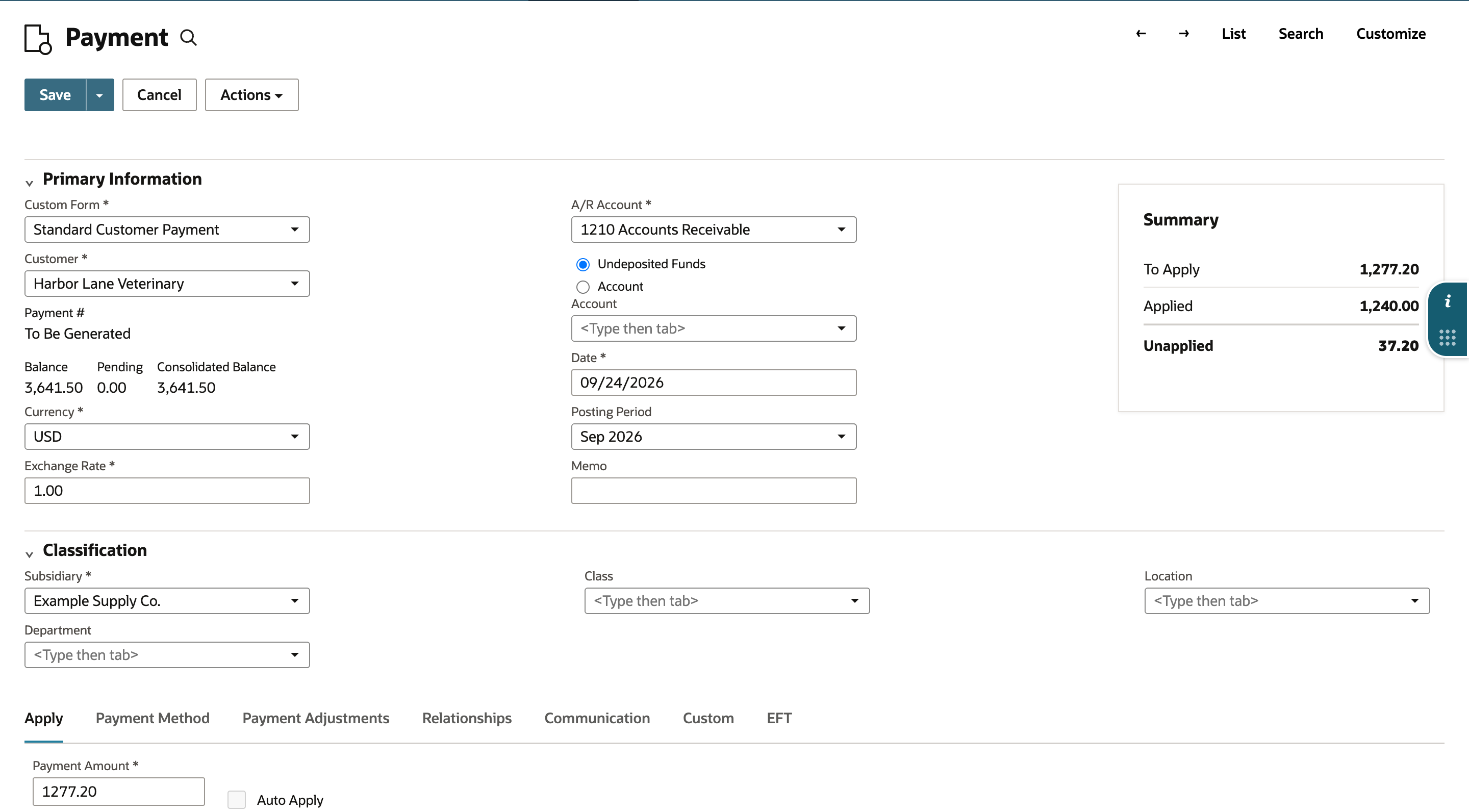Click the Save button
The width and height of the screenshot is (1469, 812).
pyautogui.click(x=55, y=95)
